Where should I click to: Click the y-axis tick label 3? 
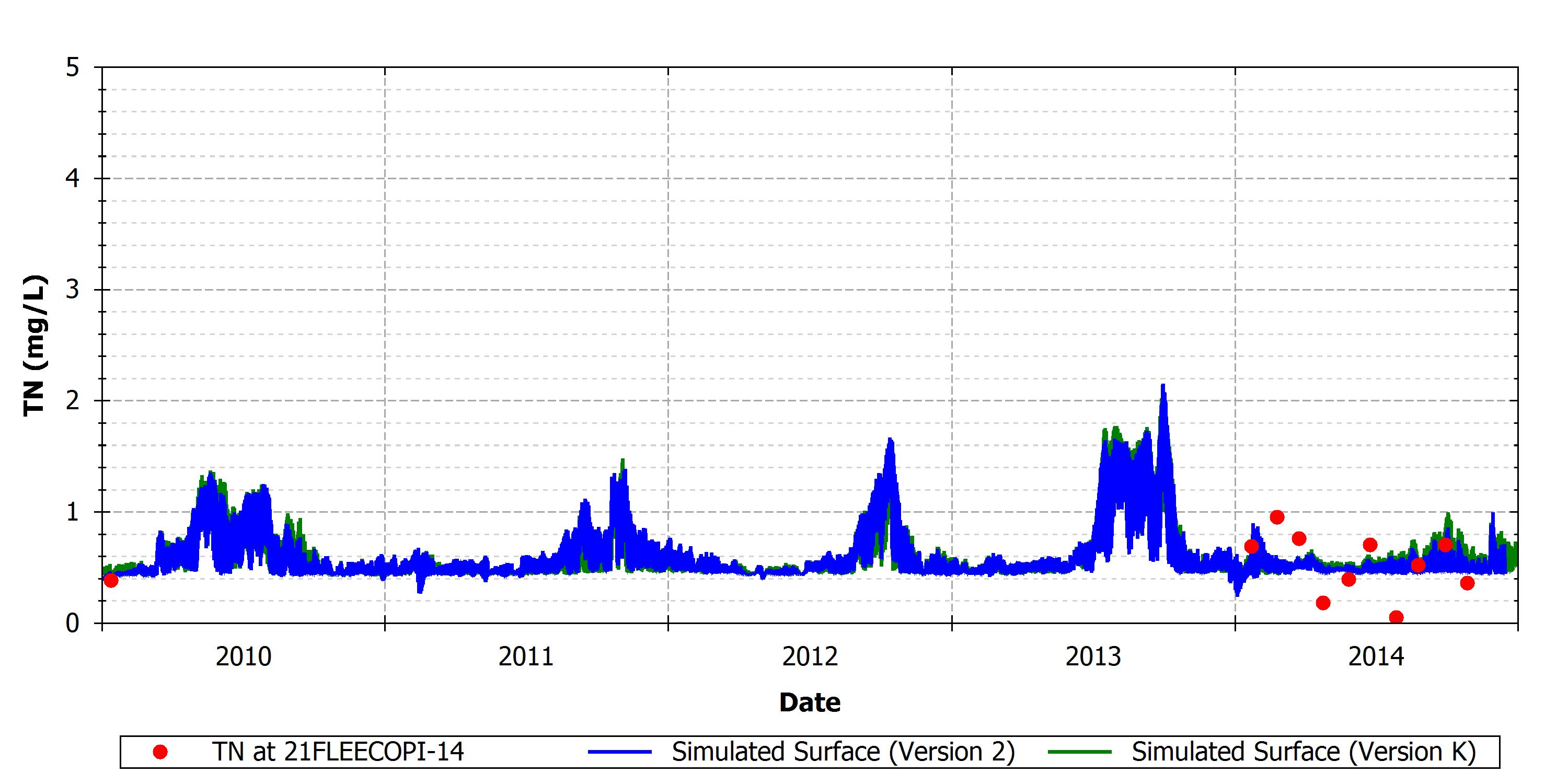[x=73, y=290]
